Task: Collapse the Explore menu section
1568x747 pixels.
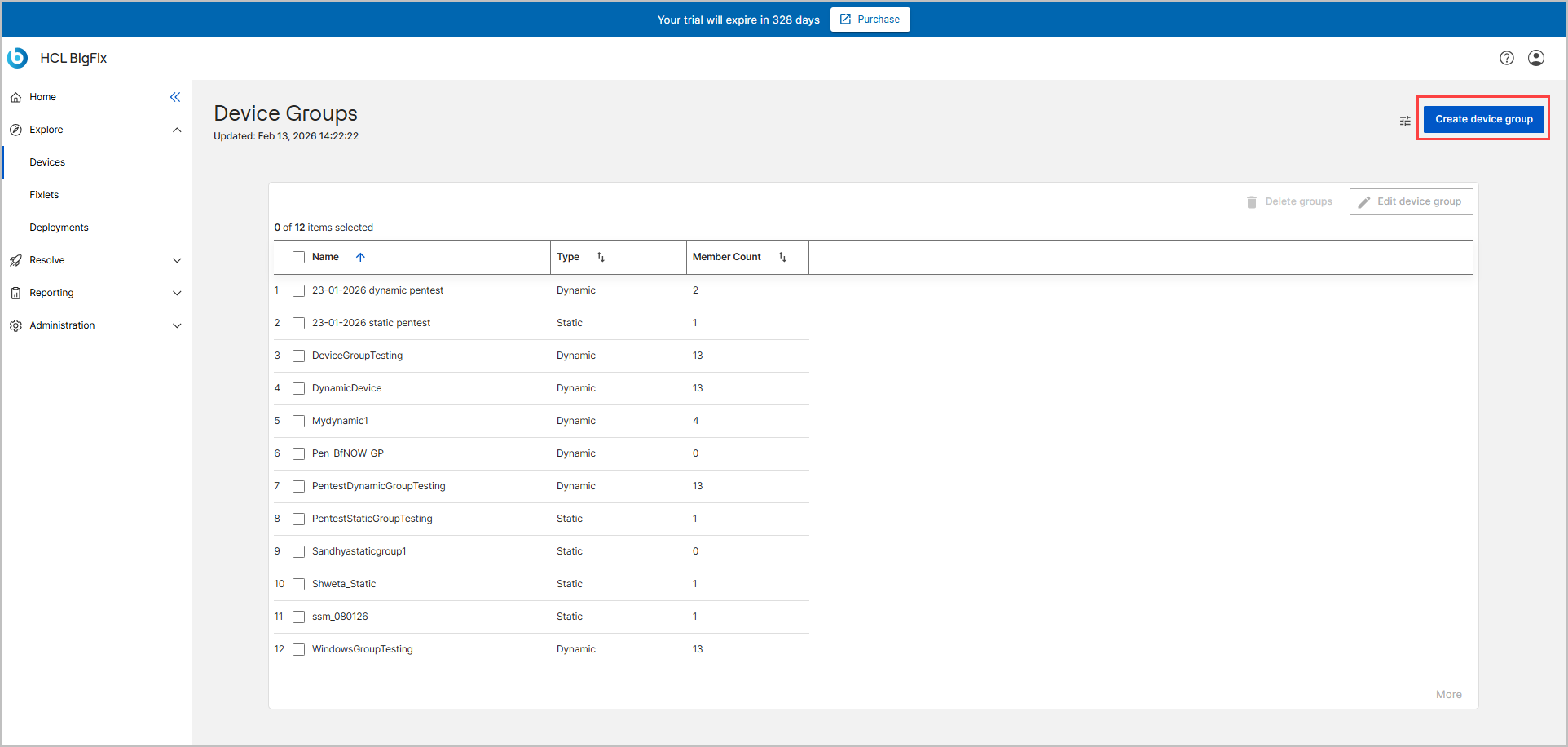Action: [x=177, y=130]
